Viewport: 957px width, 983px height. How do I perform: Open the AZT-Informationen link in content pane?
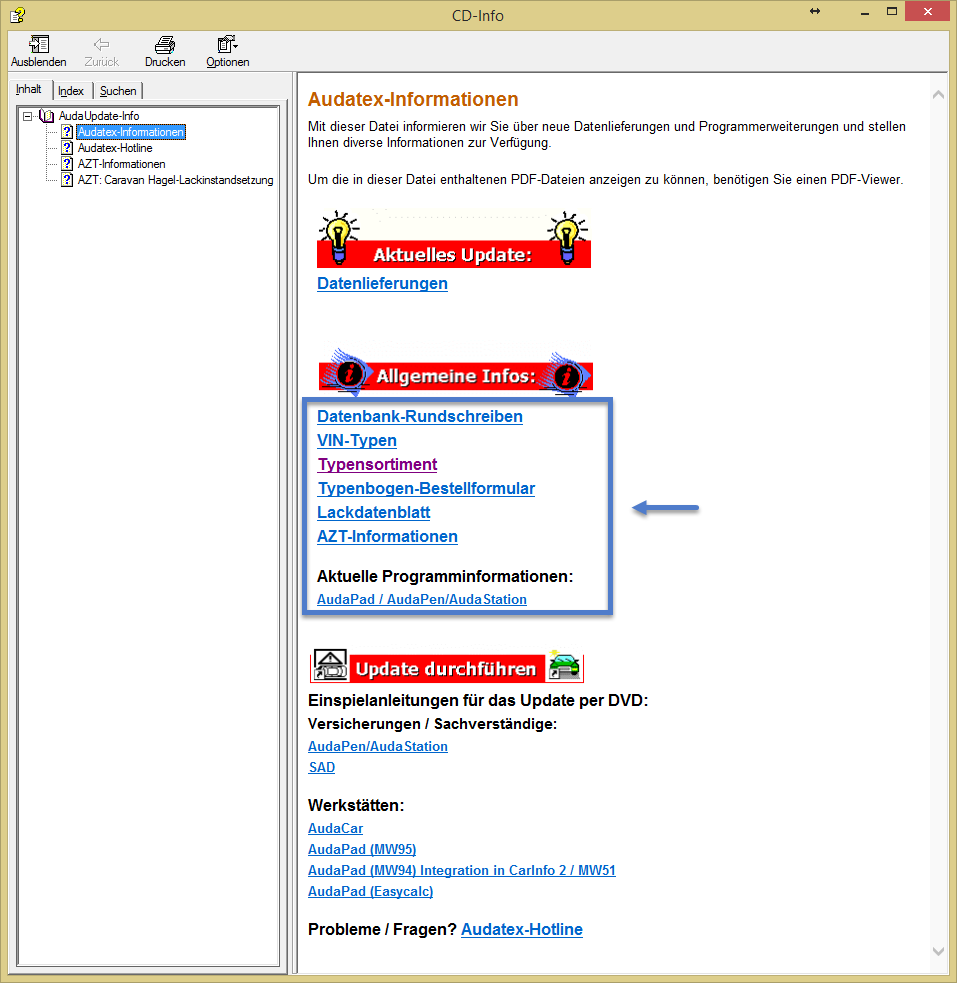[x=387, y=536]
